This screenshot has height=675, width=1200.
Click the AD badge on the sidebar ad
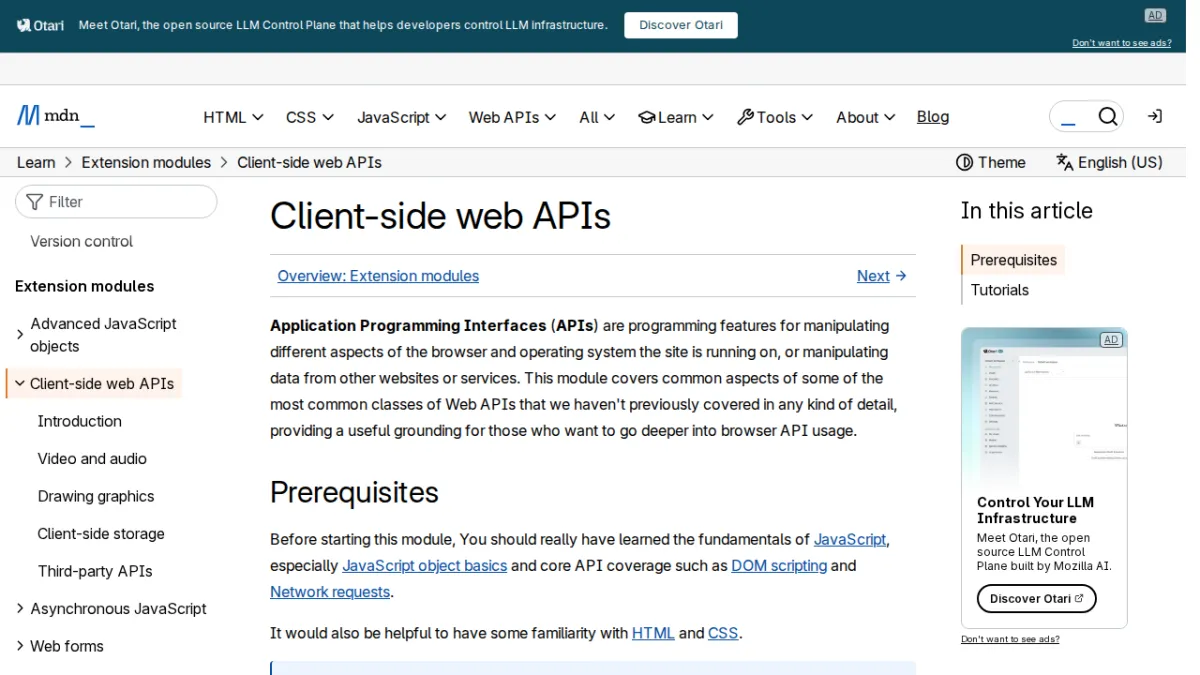click(1111, 340)
